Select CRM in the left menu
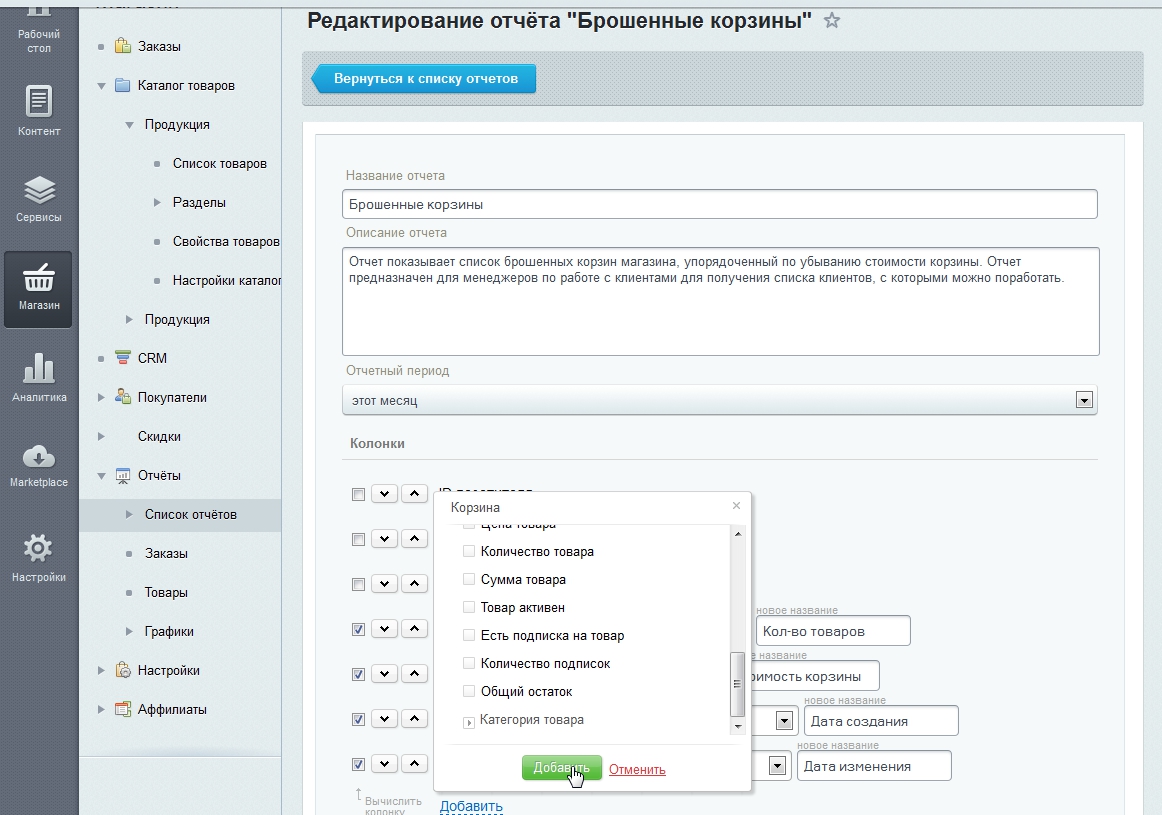The height and width of the screenshot is (815, 1162). (152, 358)
